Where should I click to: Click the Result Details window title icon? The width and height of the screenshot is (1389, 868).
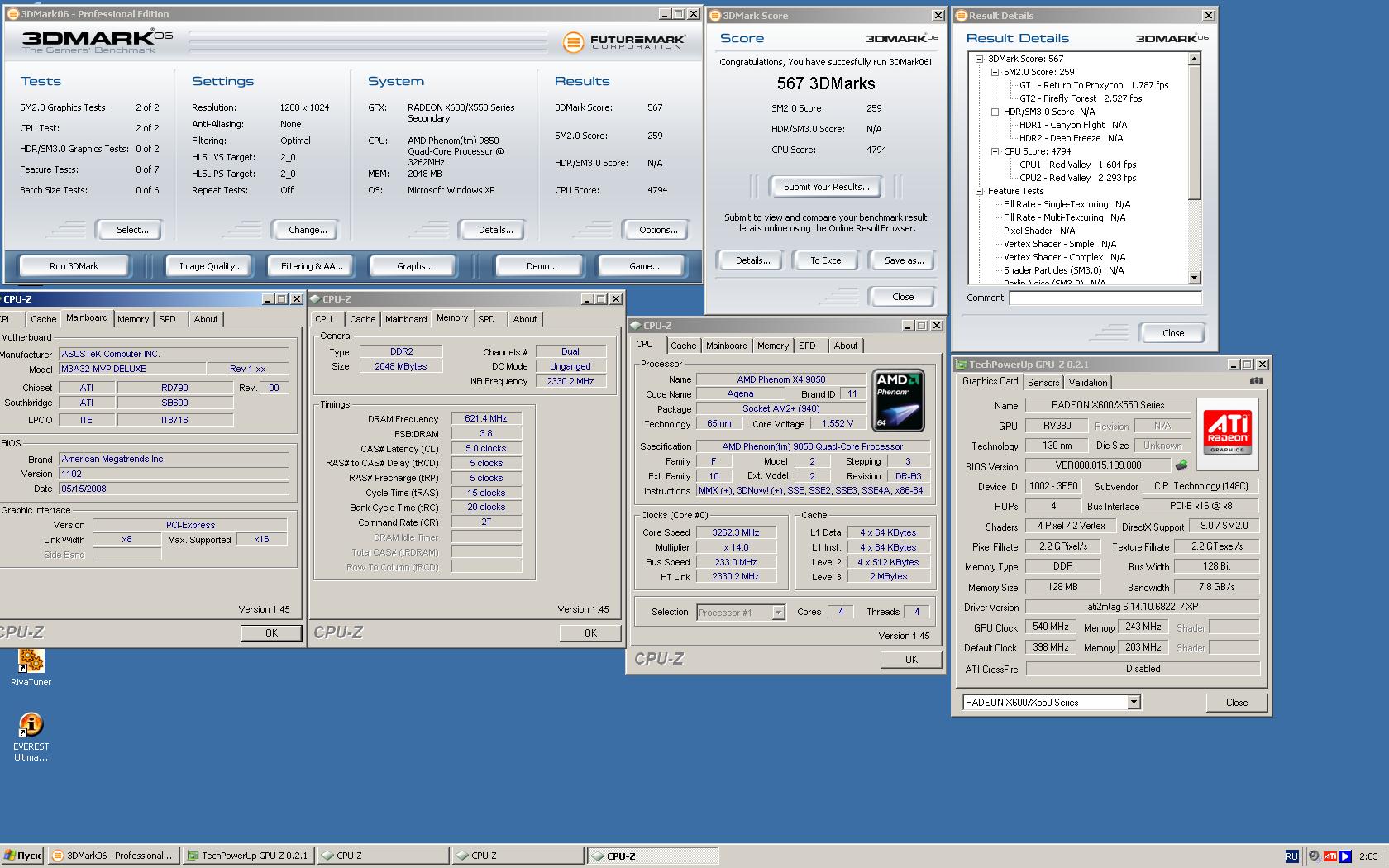point(961,16)
